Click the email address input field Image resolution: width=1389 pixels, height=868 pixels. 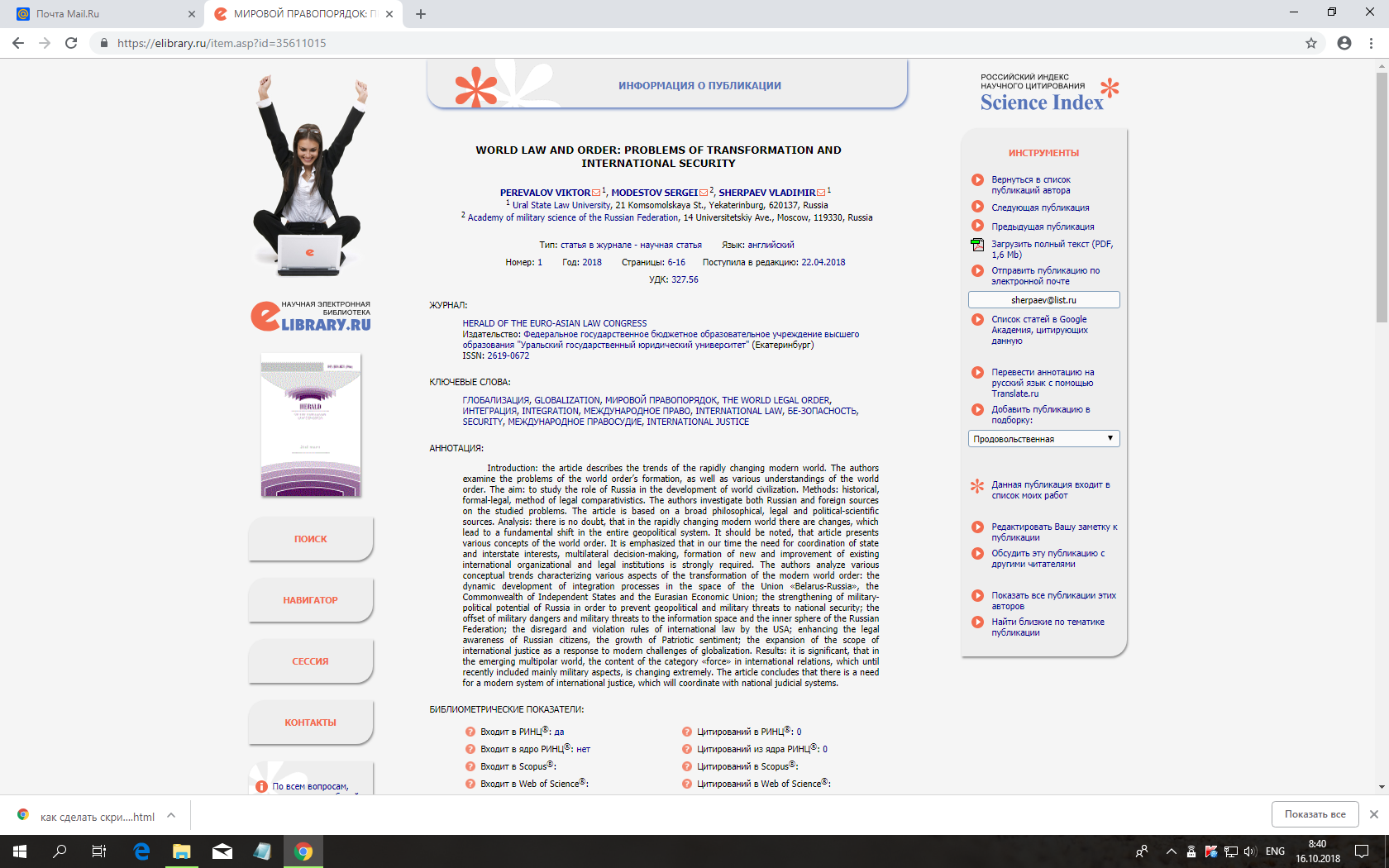pyautogui.click(x=1043, y=300)
